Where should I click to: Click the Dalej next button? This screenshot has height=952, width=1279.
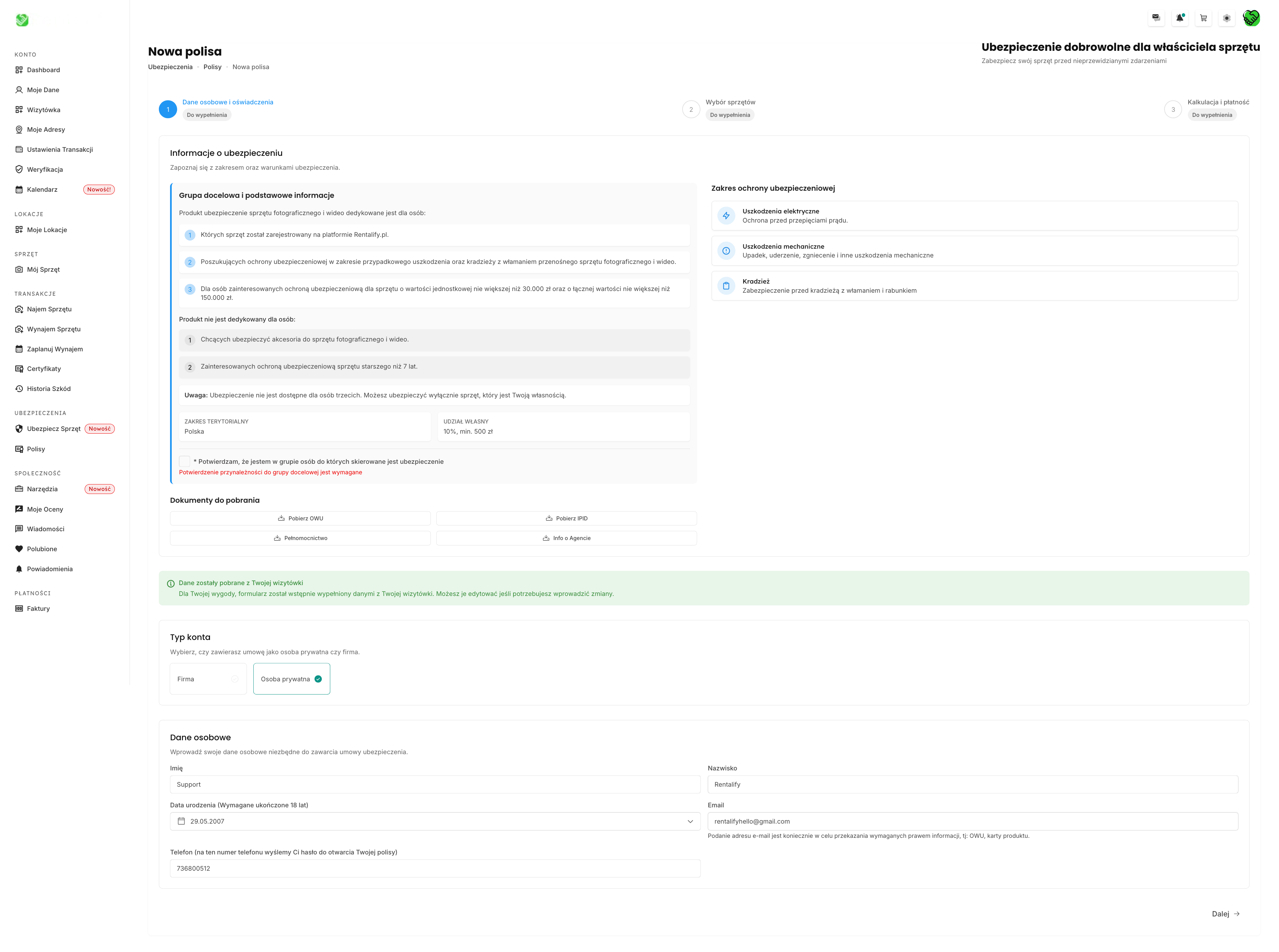tap(1225, 913)
